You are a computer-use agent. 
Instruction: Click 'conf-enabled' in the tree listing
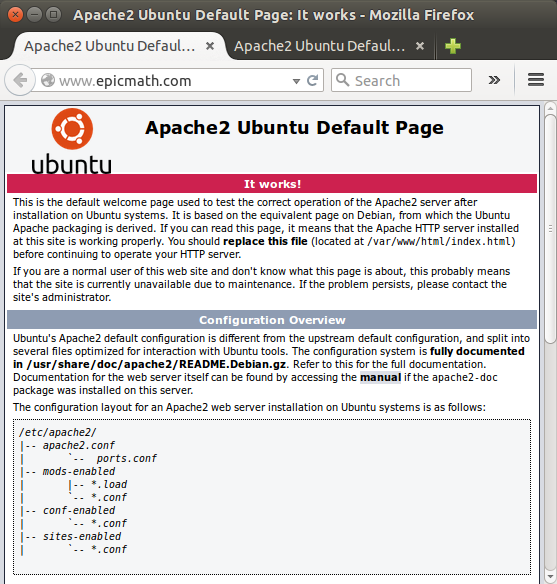(x=79, y=511)
